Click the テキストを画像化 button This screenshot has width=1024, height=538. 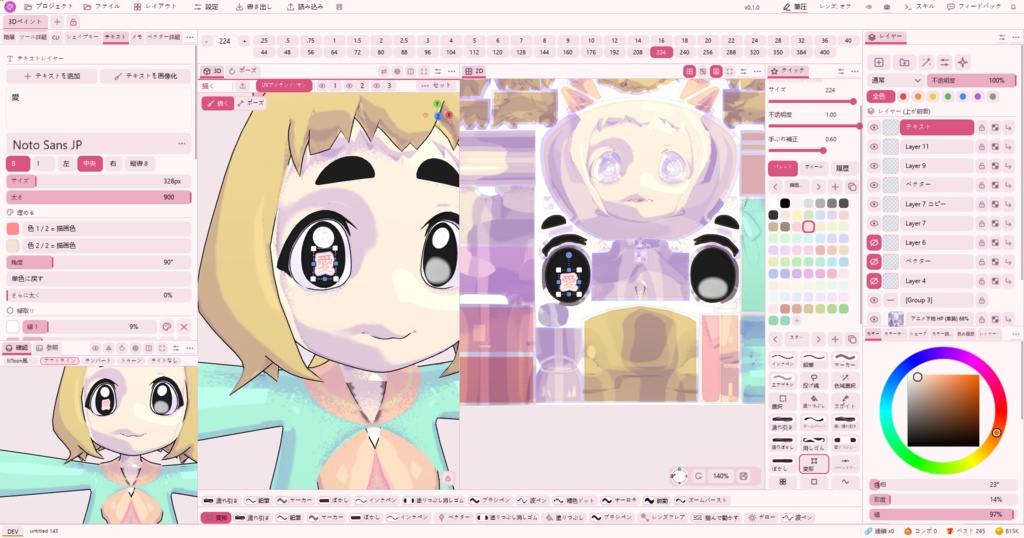[146, 76]
